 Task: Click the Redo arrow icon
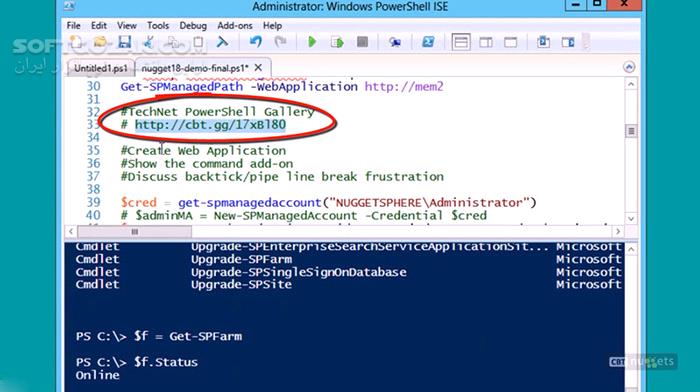click(280, 42)
